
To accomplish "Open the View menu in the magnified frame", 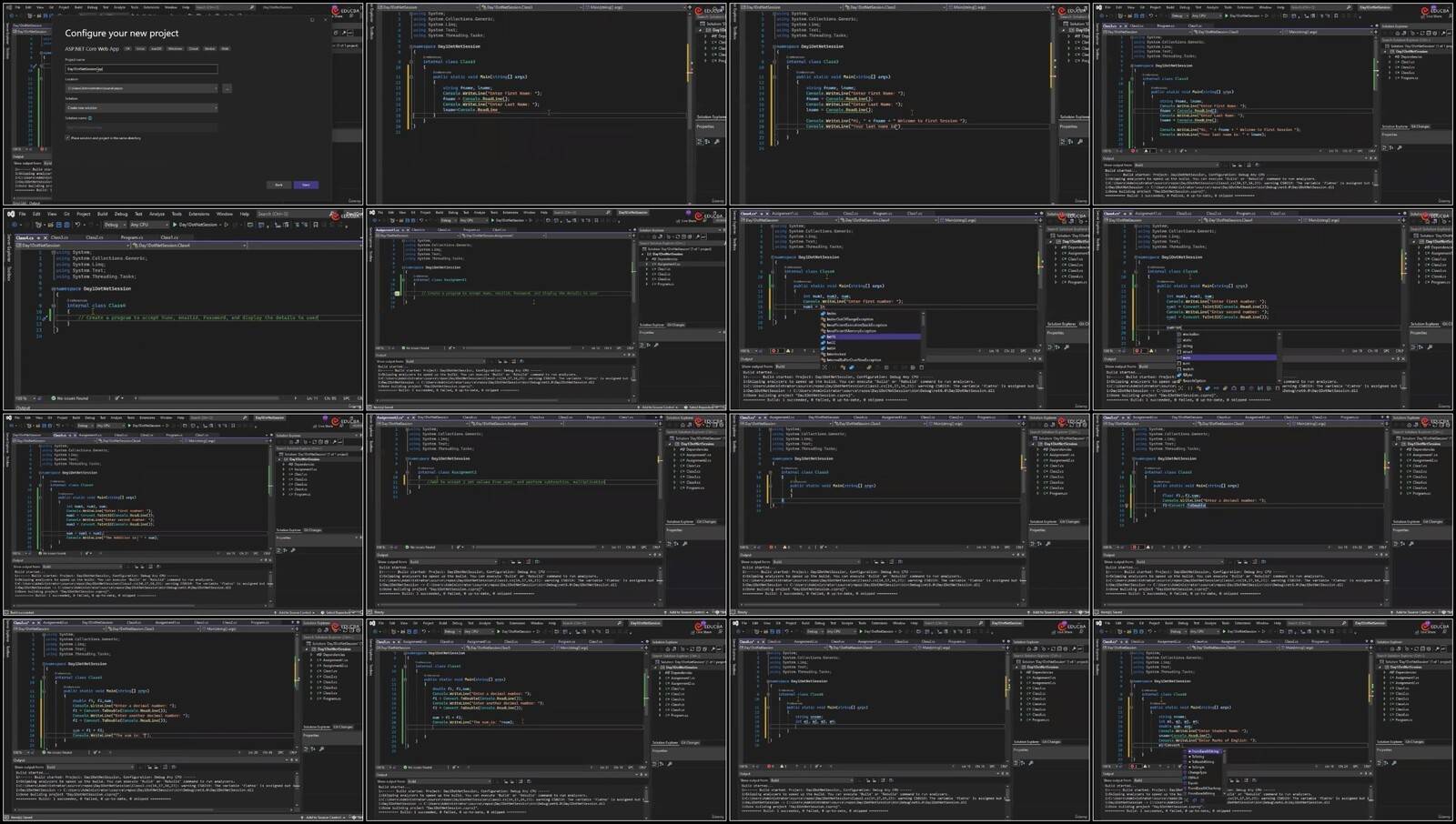I will point(52,215).
